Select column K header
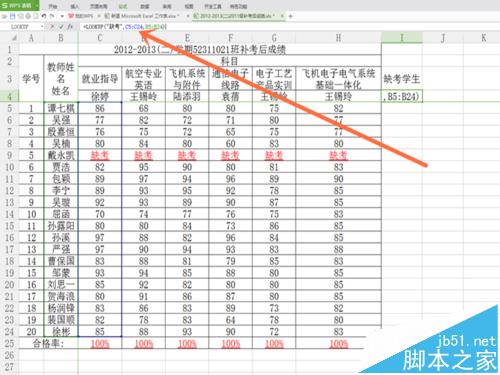Viewport: 500px width, 375px height. coord(482,38)
